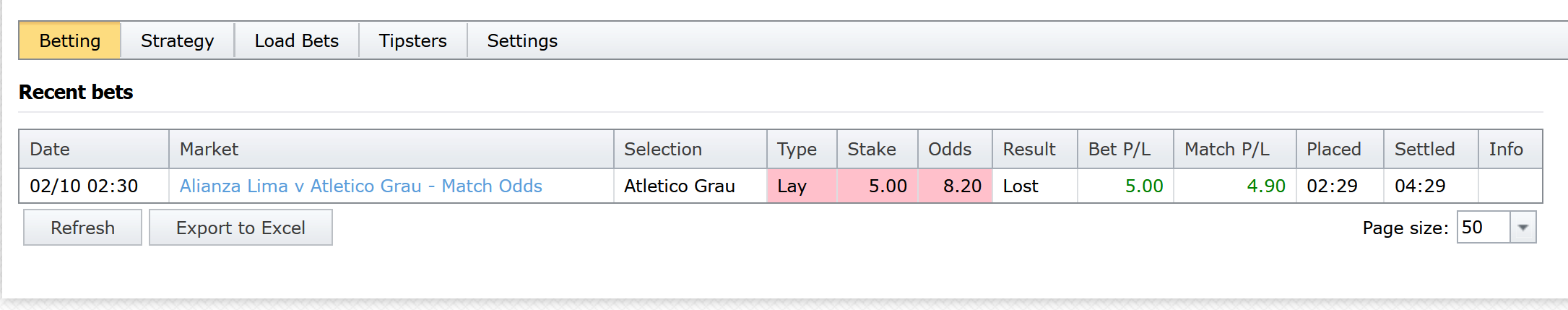
Task: Expand the Page size dropdown arrow
Action: pos(1522,228)
